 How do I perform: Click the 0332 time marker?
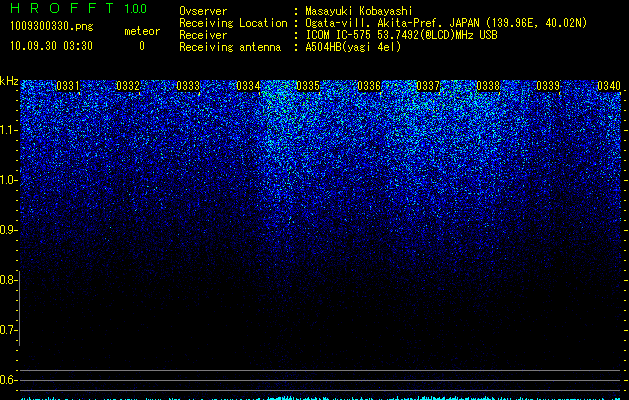[128, 86]
